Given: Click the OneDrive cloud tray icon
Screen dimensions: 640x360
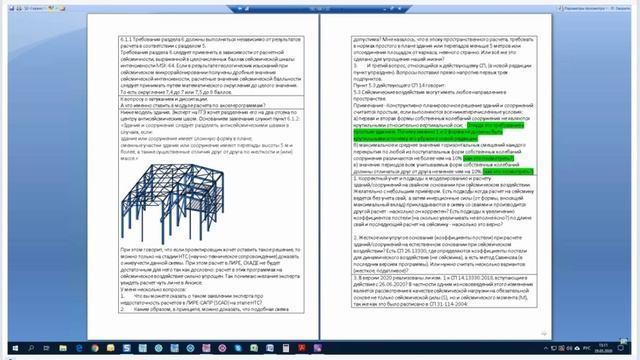Looking at the screenshot, I should [x=577, y=348].
